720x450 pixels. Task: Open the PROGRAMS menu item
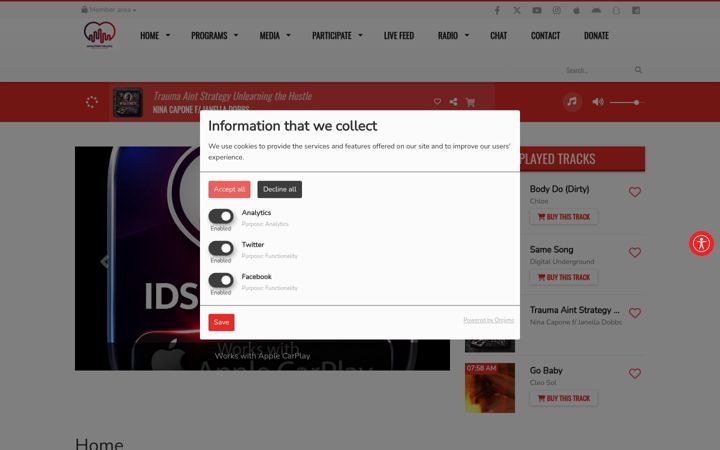[x=209, y=35]
